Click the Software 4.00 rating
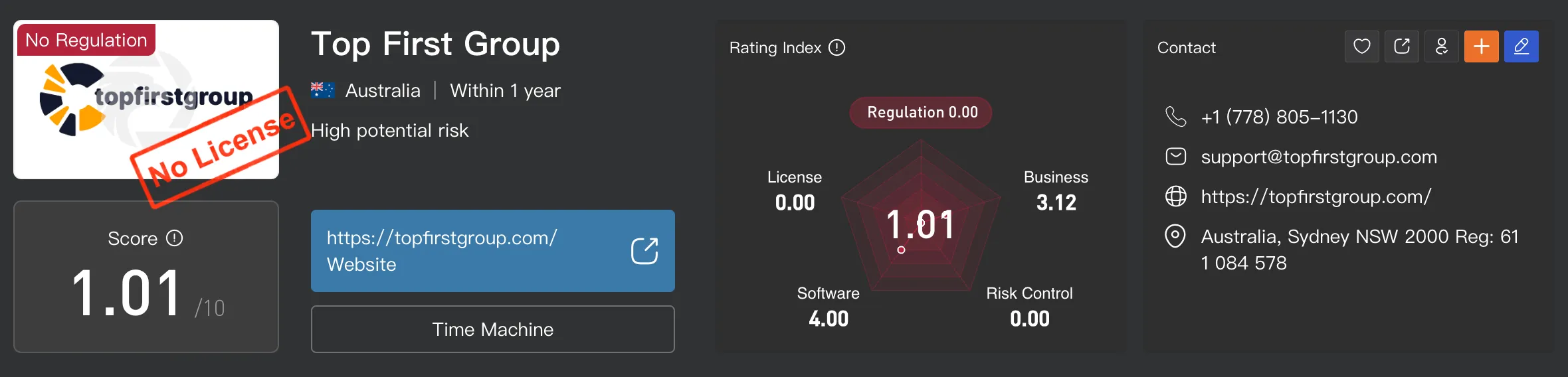 829,307
